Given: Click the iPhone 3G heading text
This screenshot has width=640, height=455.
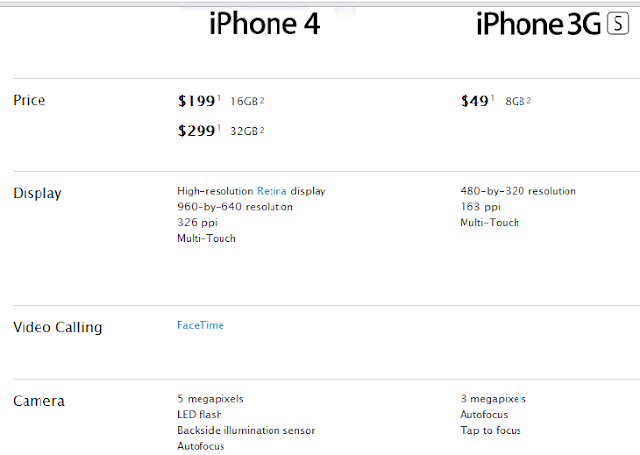Looking at the screenshot, I should pyautogui.click(x=538, y=23).
